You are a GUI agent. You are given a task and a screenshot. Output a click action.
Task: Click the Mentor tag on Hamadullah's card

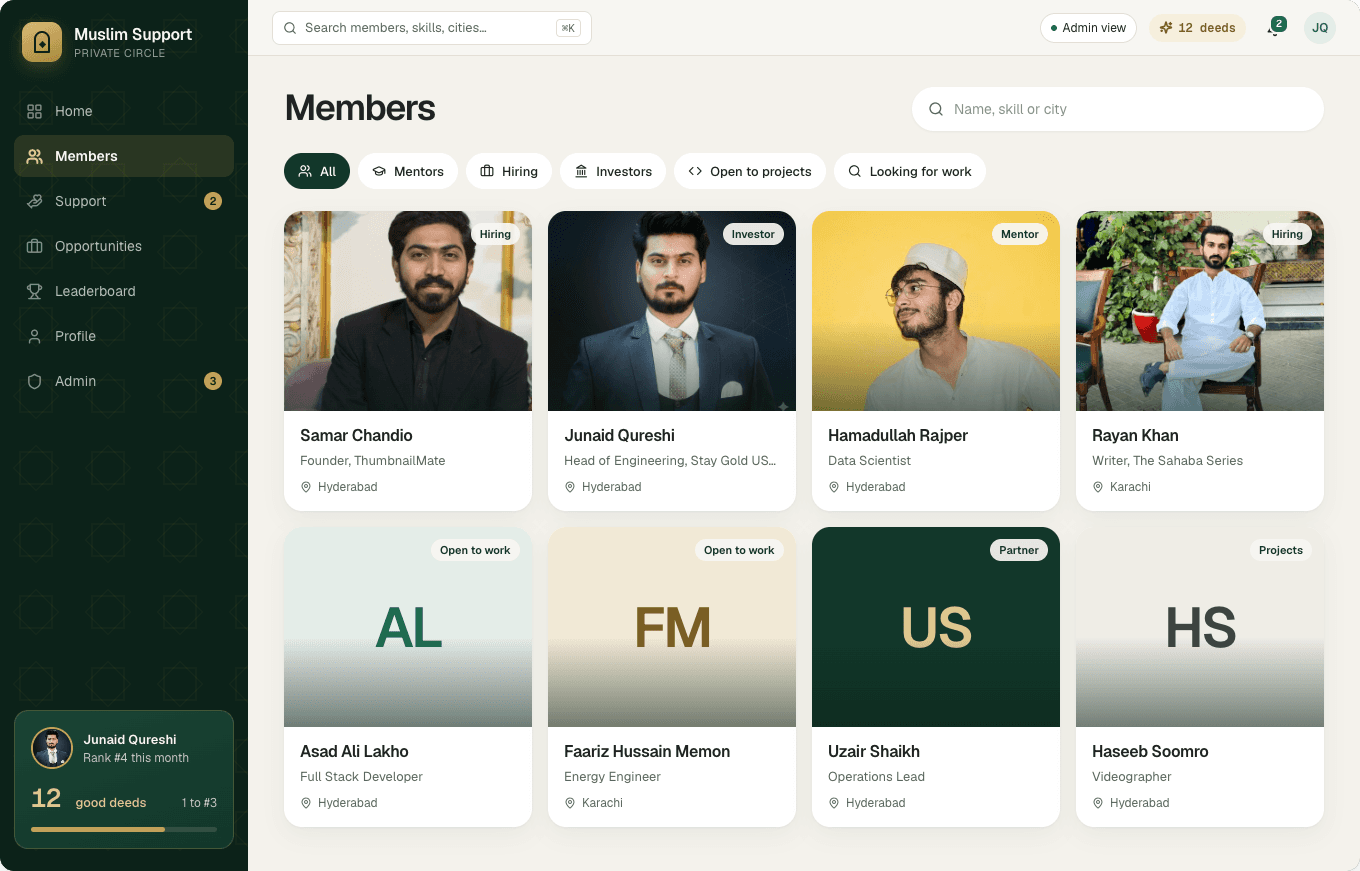[1020, 234]
